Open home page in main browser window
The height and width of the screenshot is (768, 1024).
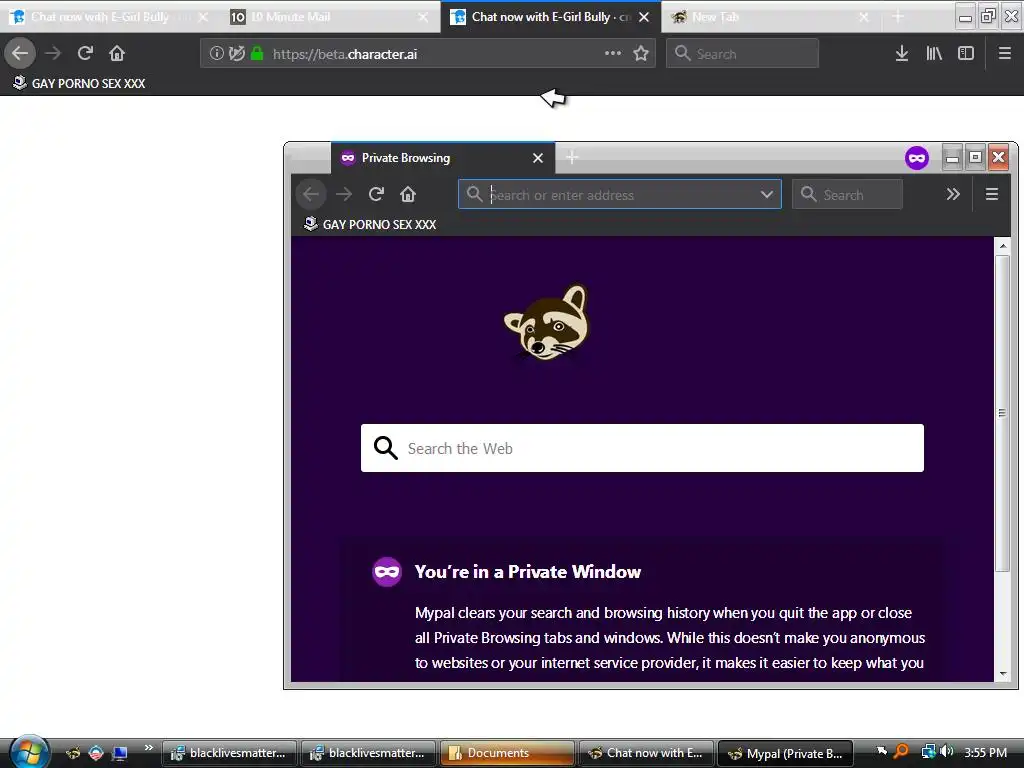click(x=117, y=53)
